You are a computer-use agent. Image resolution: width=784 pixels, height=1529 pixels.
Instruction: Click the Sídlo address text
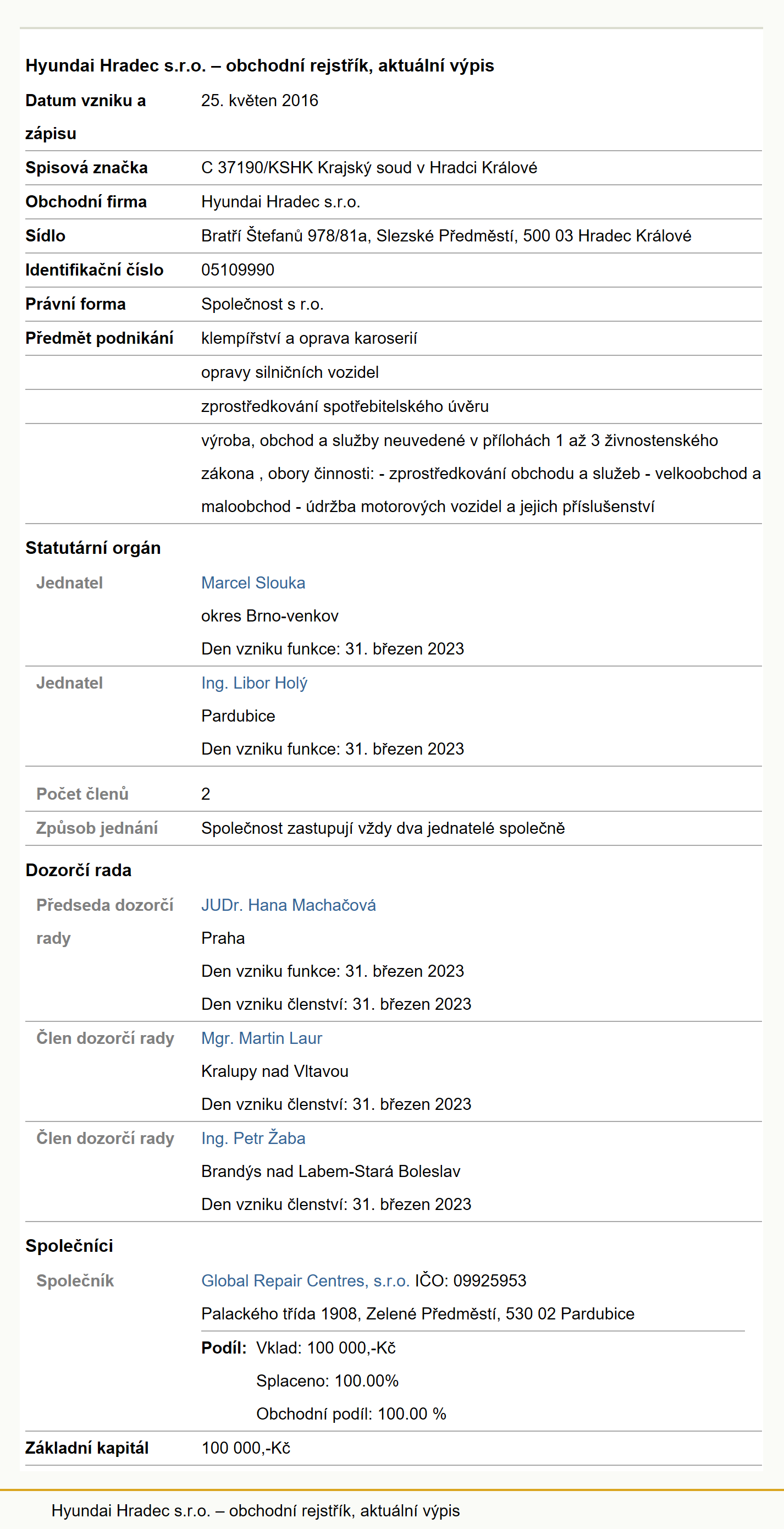pos(446,235)
